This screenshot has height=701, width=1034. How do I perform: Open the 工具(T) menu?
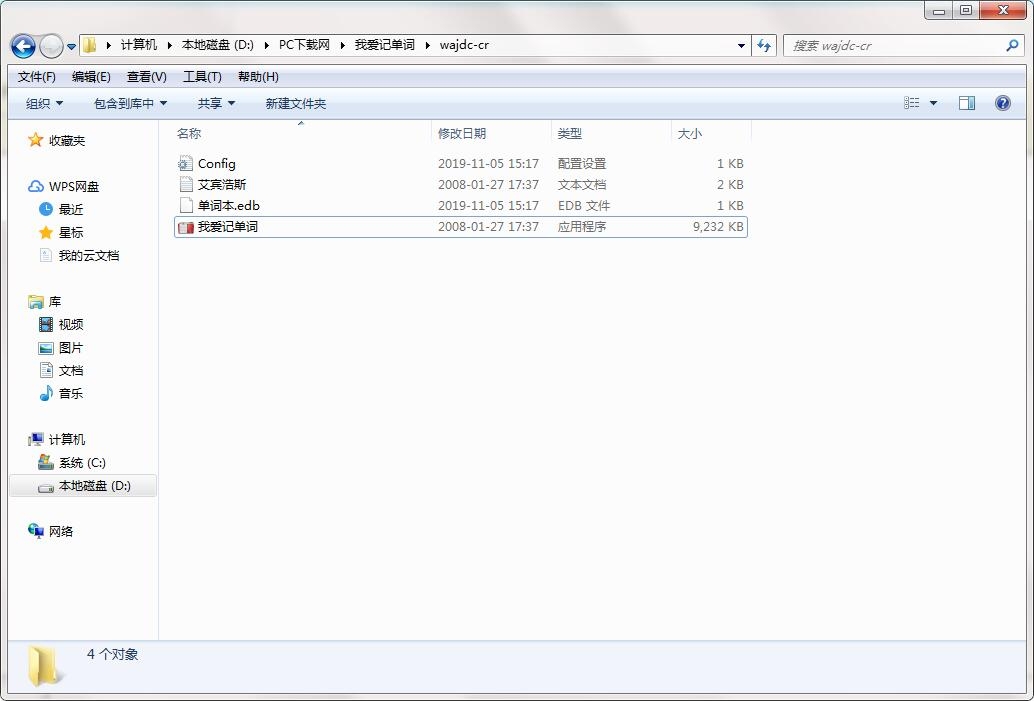click(x=202, y=76)
